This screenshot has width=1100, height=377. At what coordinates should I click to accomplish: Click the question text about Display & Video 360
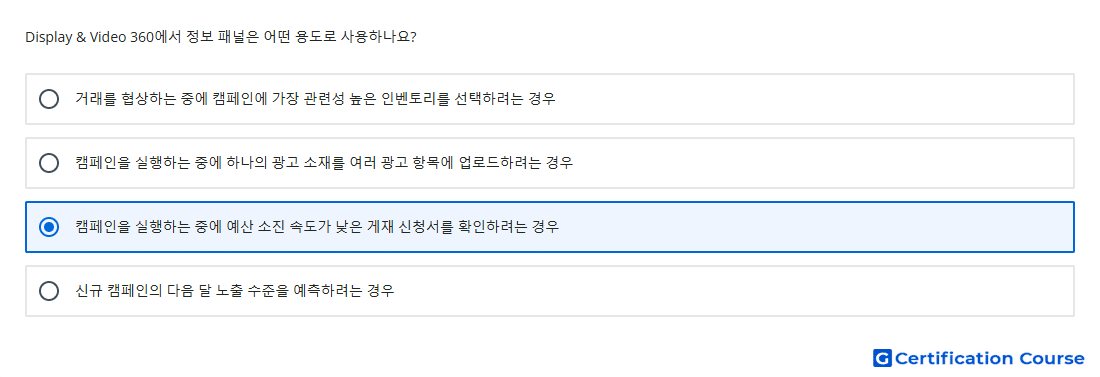221,37
